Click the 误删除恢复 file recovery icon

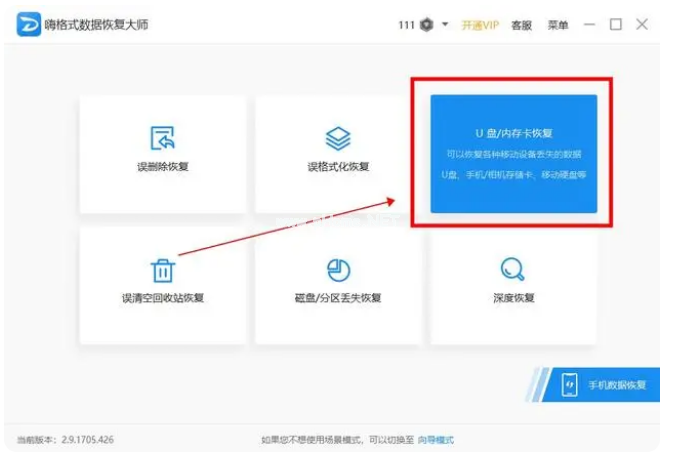[163, 138]
